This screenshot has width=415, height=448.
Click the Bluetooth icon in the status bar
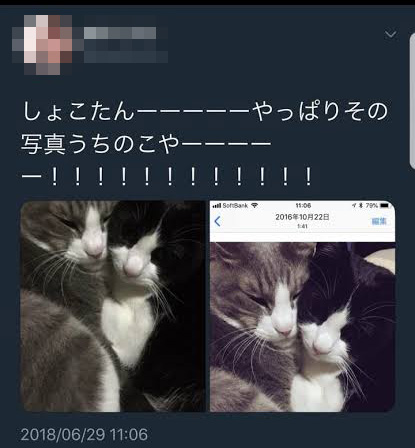coord(361,206)
